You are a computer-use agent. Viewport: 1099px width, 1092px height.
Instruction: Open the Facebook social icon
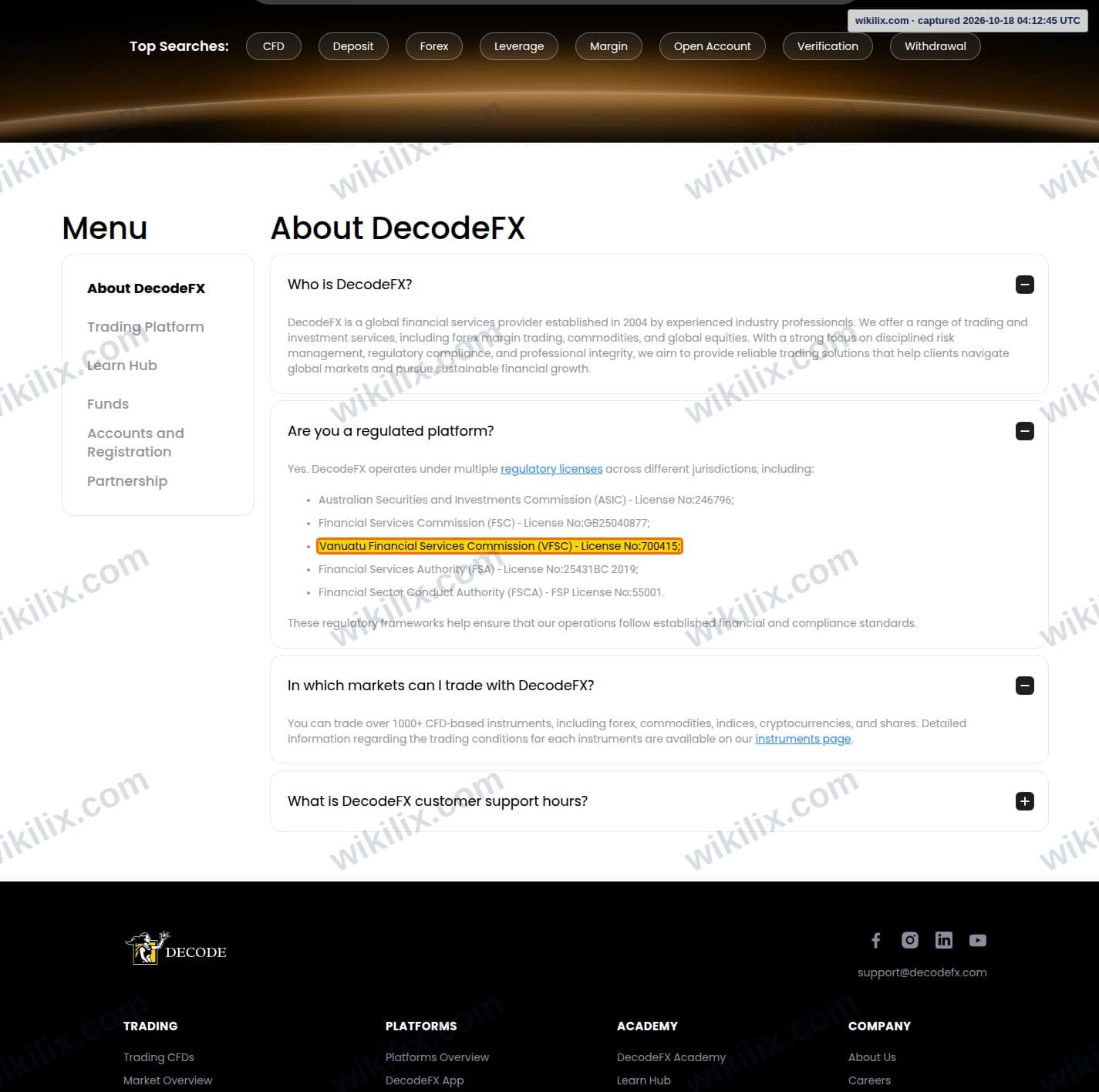(x=876, y=940)
